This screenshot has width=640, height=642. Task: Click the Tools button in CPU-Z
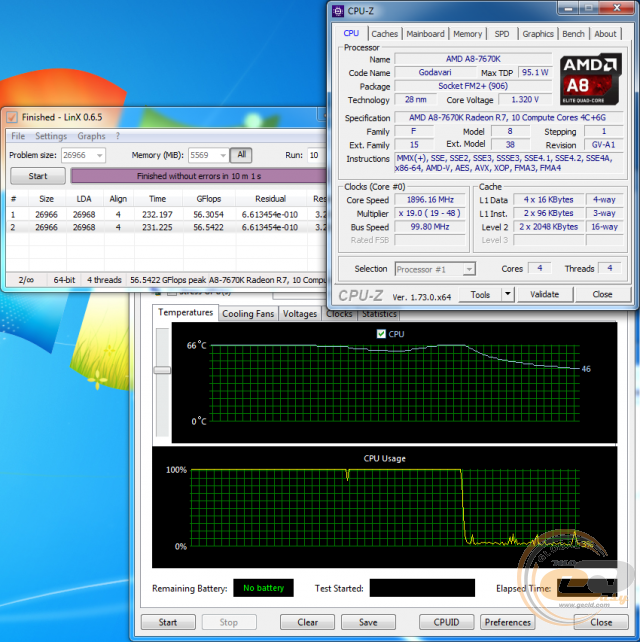[480, 294]
